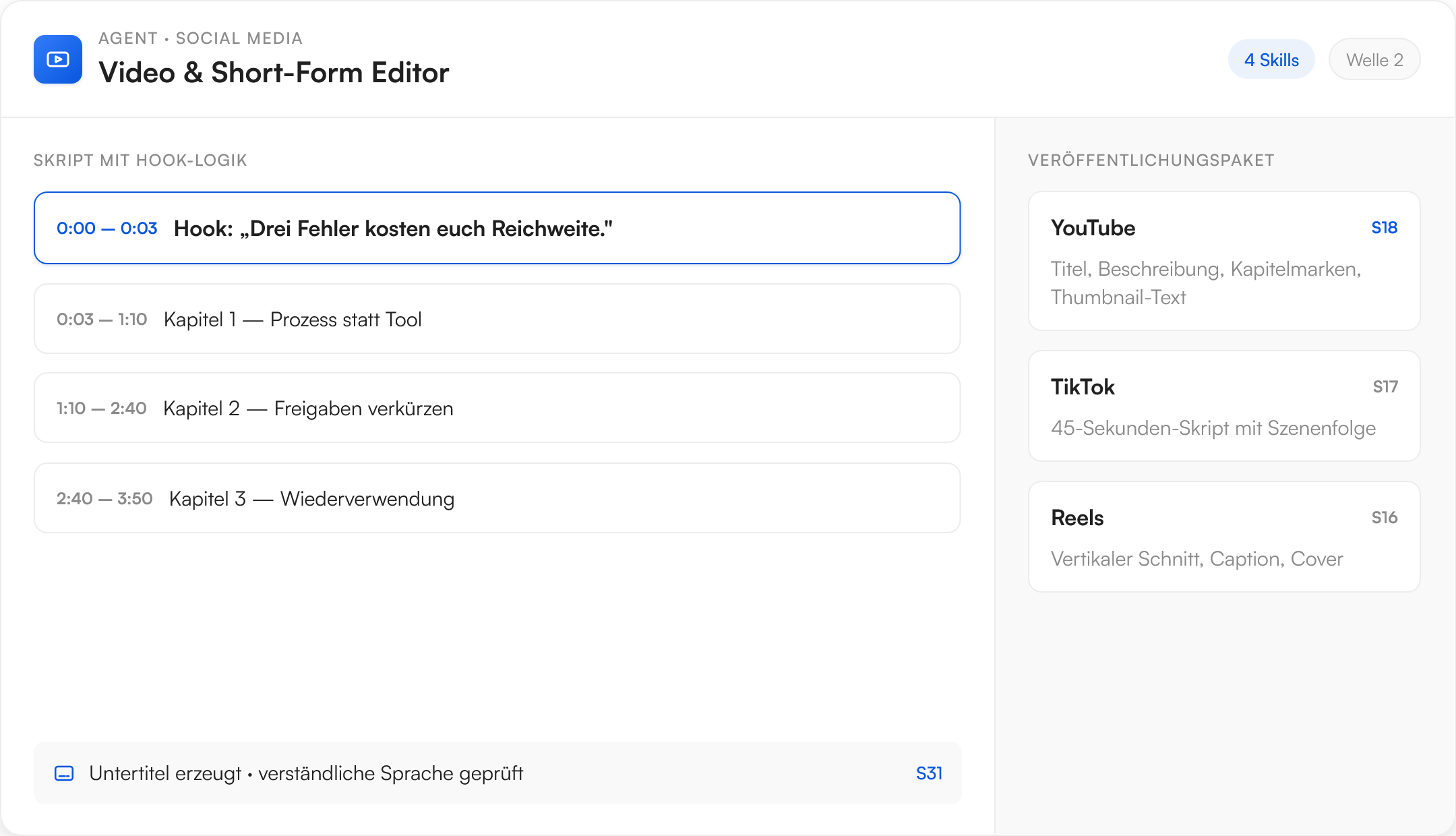Screen dimensions: 1456x836
Task: Click the Untertitel erzeugt status text
Action: pyautogui.click(x=165, y=773)
